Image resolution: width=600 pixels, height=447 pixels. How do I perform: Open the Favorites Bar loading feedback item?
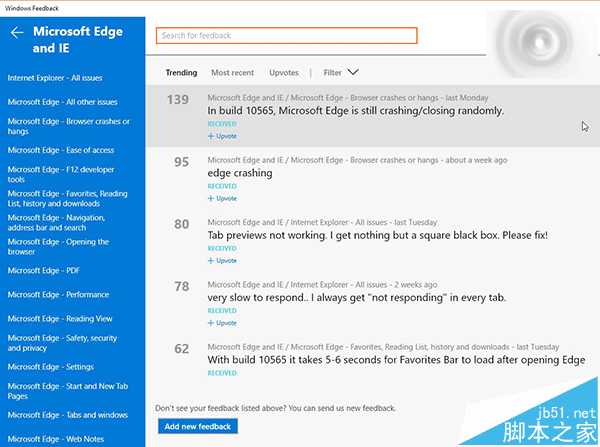tap(395, 359)
